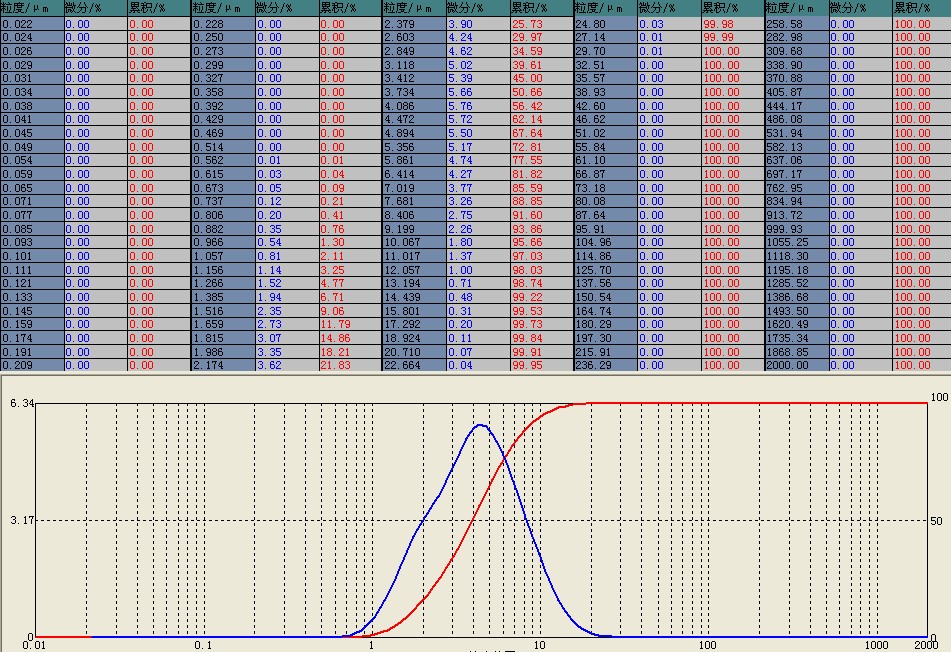Click particle size 999.93 in the table
Viewport: 951px width, 652px height.
(796, 229)
